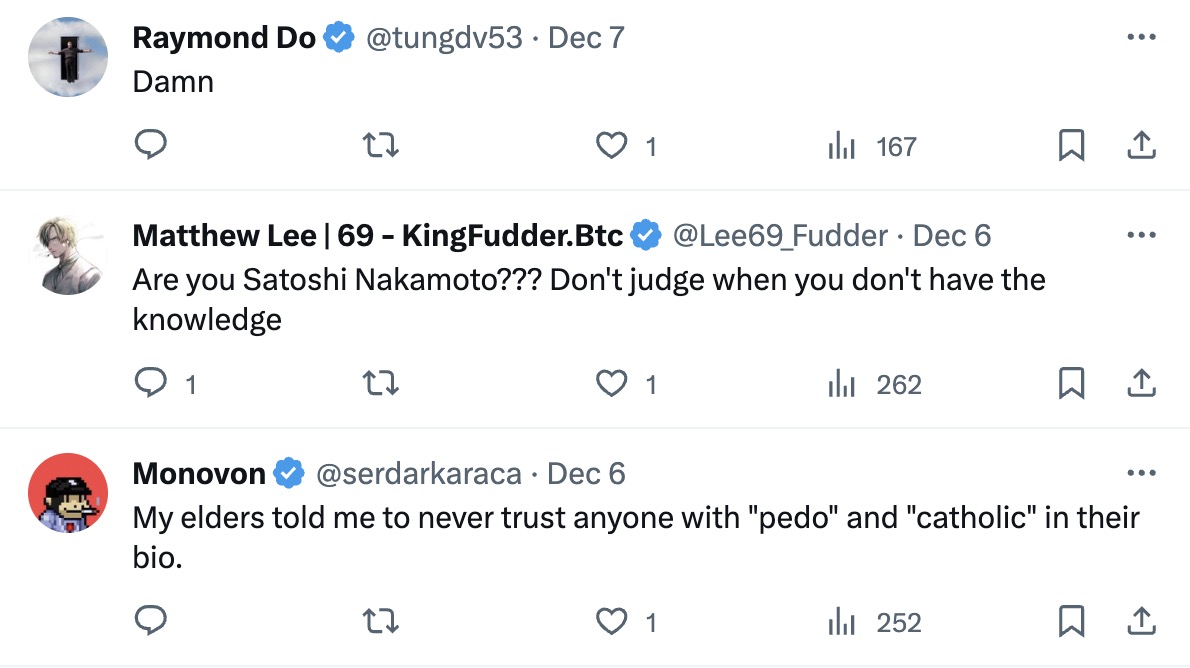Reply to Raymond Do's "Damn" tweet
Viewport: 1190px width, 668px height.
(x=150, y=147)
